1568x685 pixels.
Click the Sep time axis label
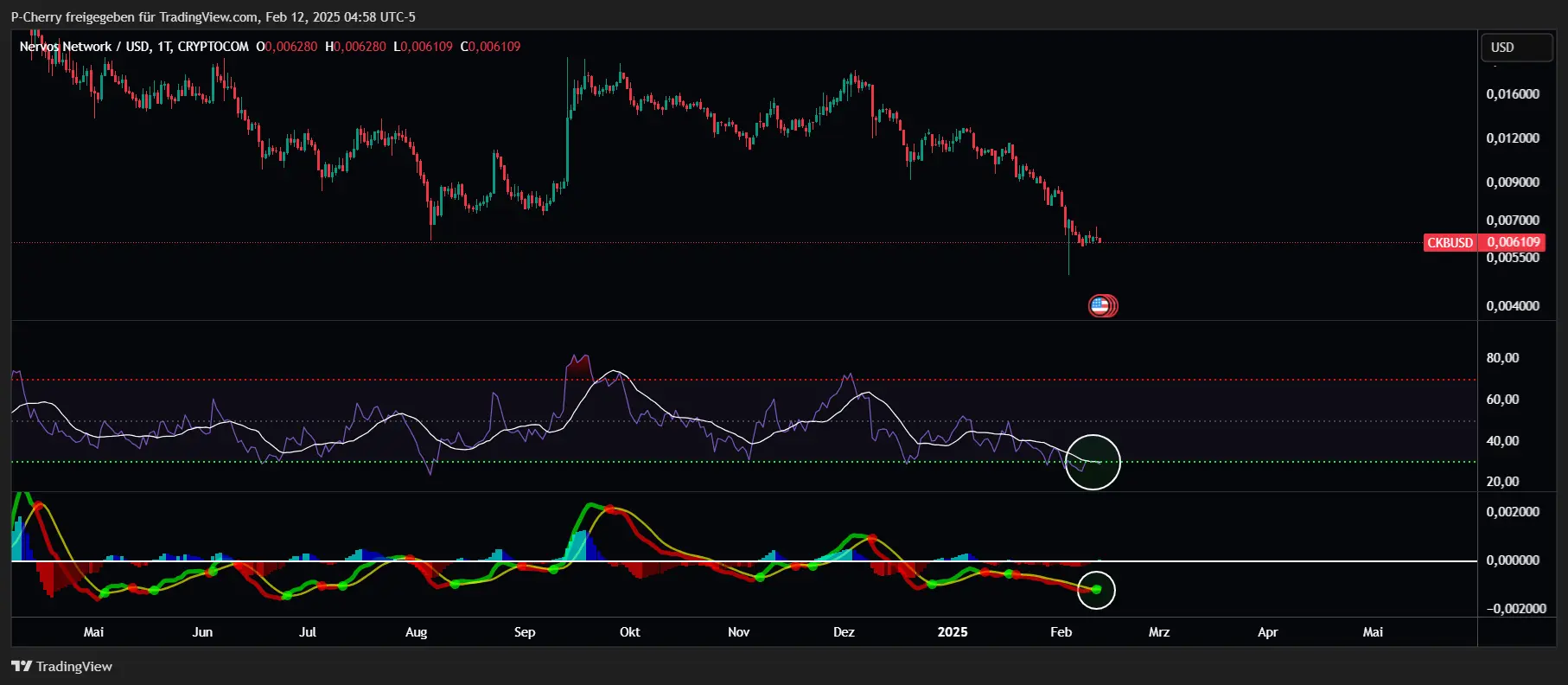click(x=525, y=632)
